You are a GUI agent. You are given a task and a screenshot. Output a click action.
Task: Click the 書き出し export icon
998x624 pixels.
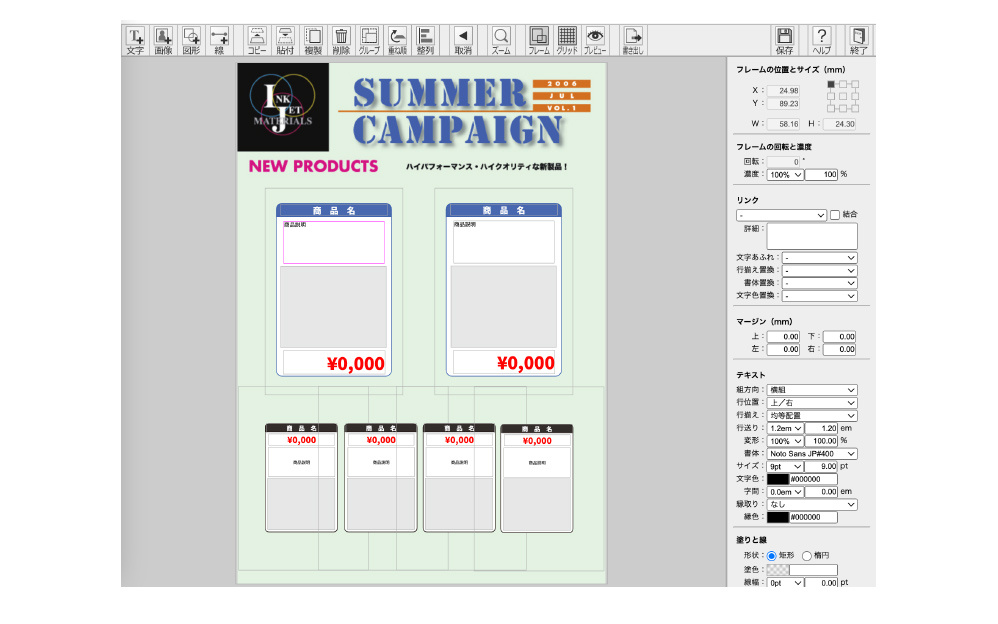click(x=632, y=40)
